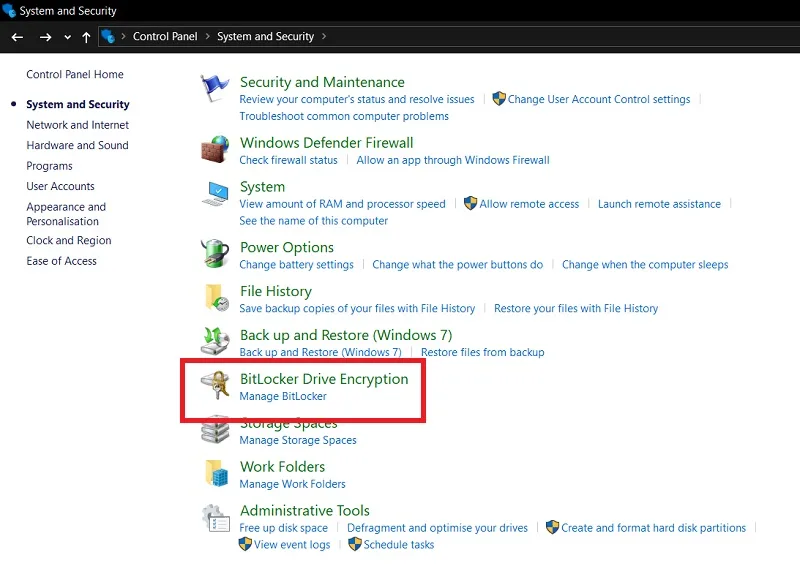This screenshot has width=800, height=585.
Task: Click Manage BitLocker link
Action: pyautogui.click(x=283, y=396)
